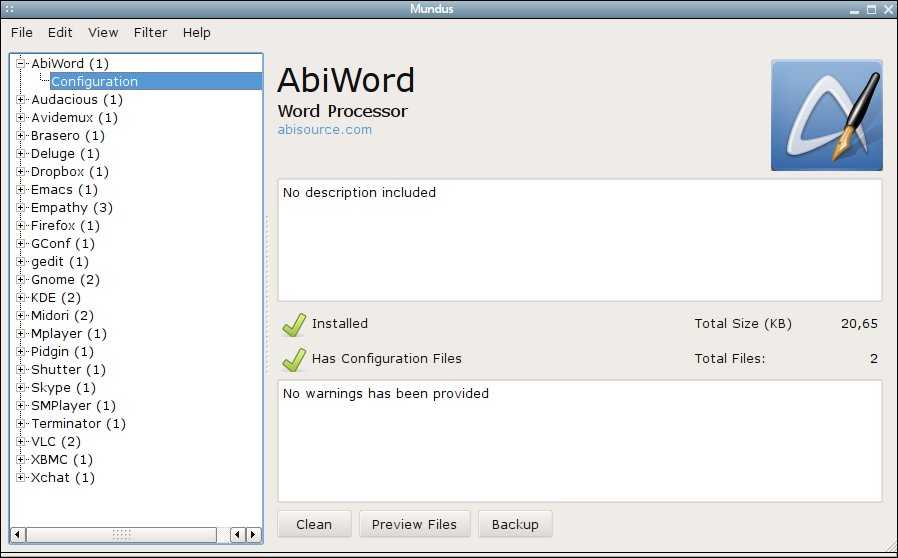The width and height of the screenshot is (898, 558).
Task: Select SMPlayer (1) in the tree
Action: 73,406
